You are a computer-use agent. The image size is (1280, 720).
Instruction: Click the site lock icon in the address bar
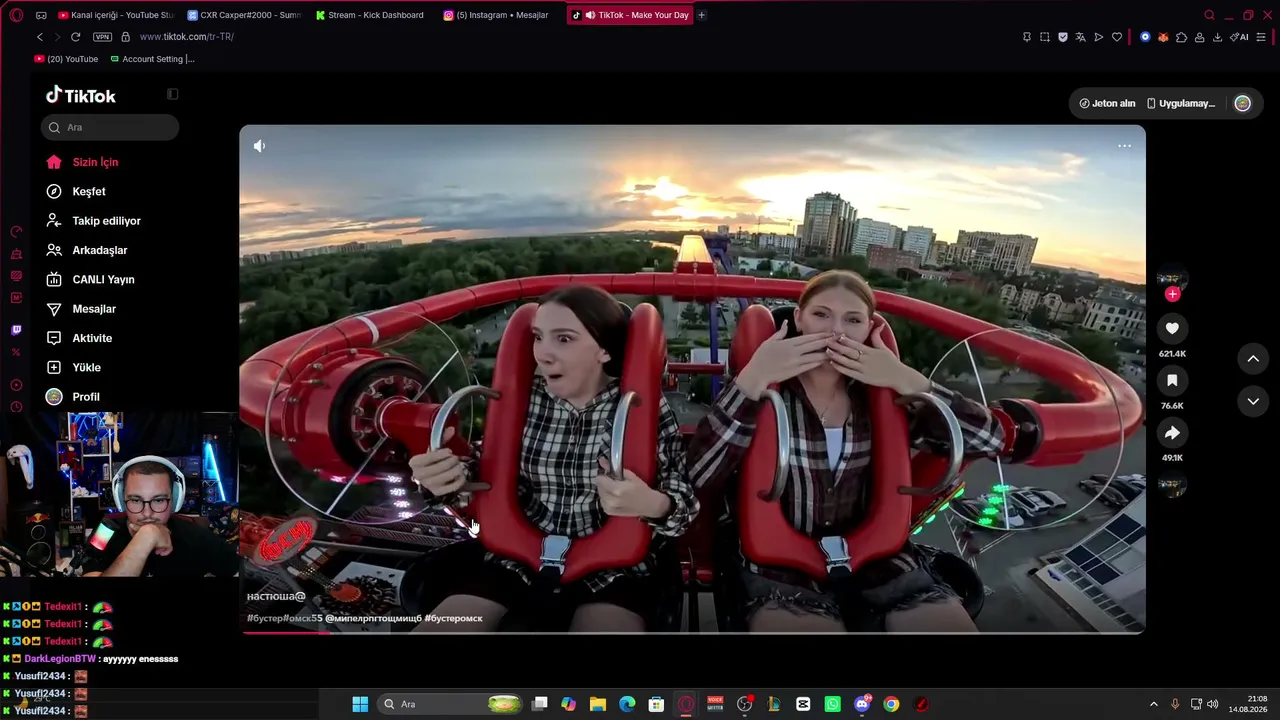point(125,37)
